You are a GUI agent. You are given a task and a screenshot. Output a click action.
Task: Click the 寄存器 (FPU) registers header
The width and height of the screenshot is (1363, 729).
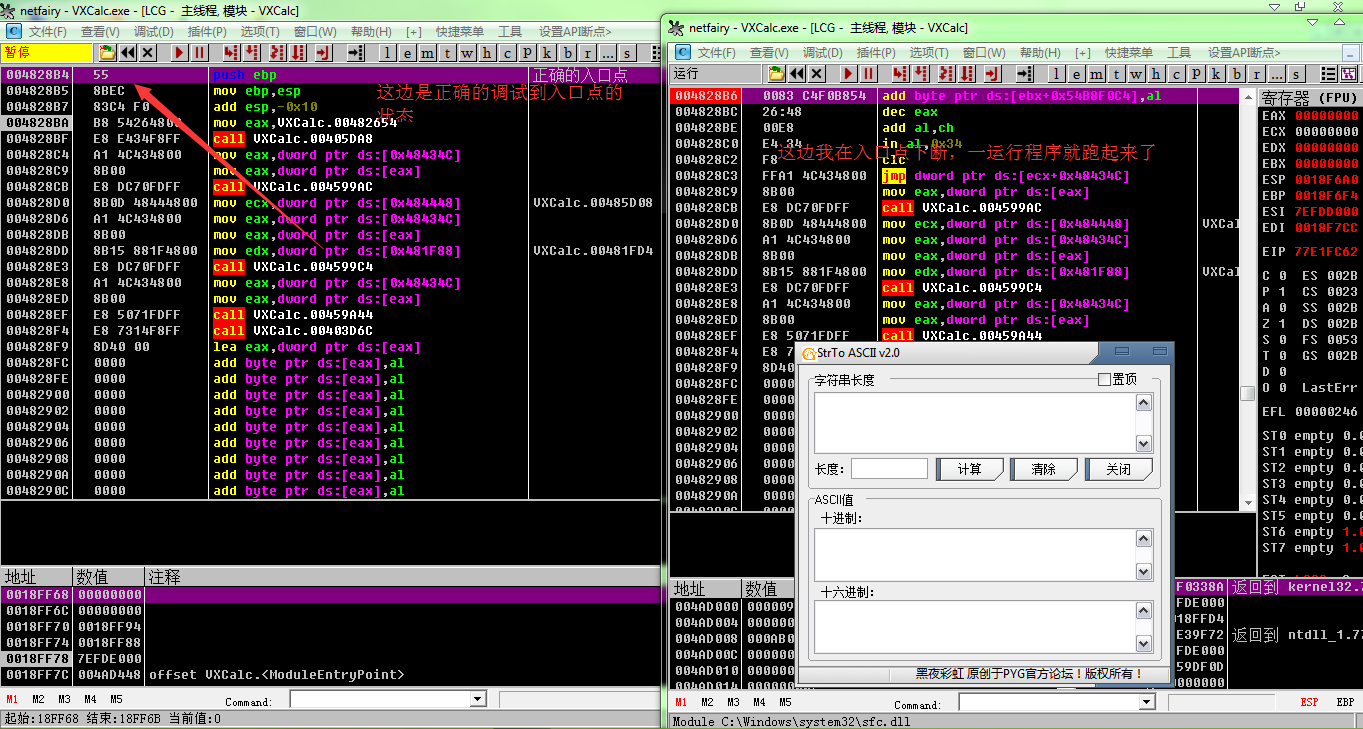click(x=1310, y=98)
